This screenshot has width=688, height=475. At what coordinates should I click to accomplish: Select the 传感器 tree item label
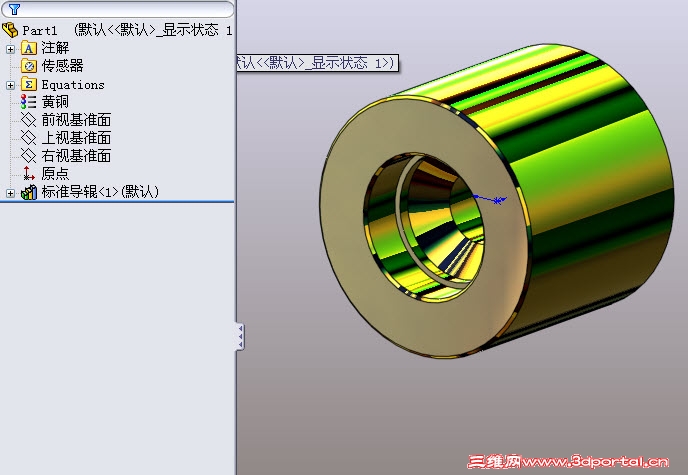click(62, 66)
